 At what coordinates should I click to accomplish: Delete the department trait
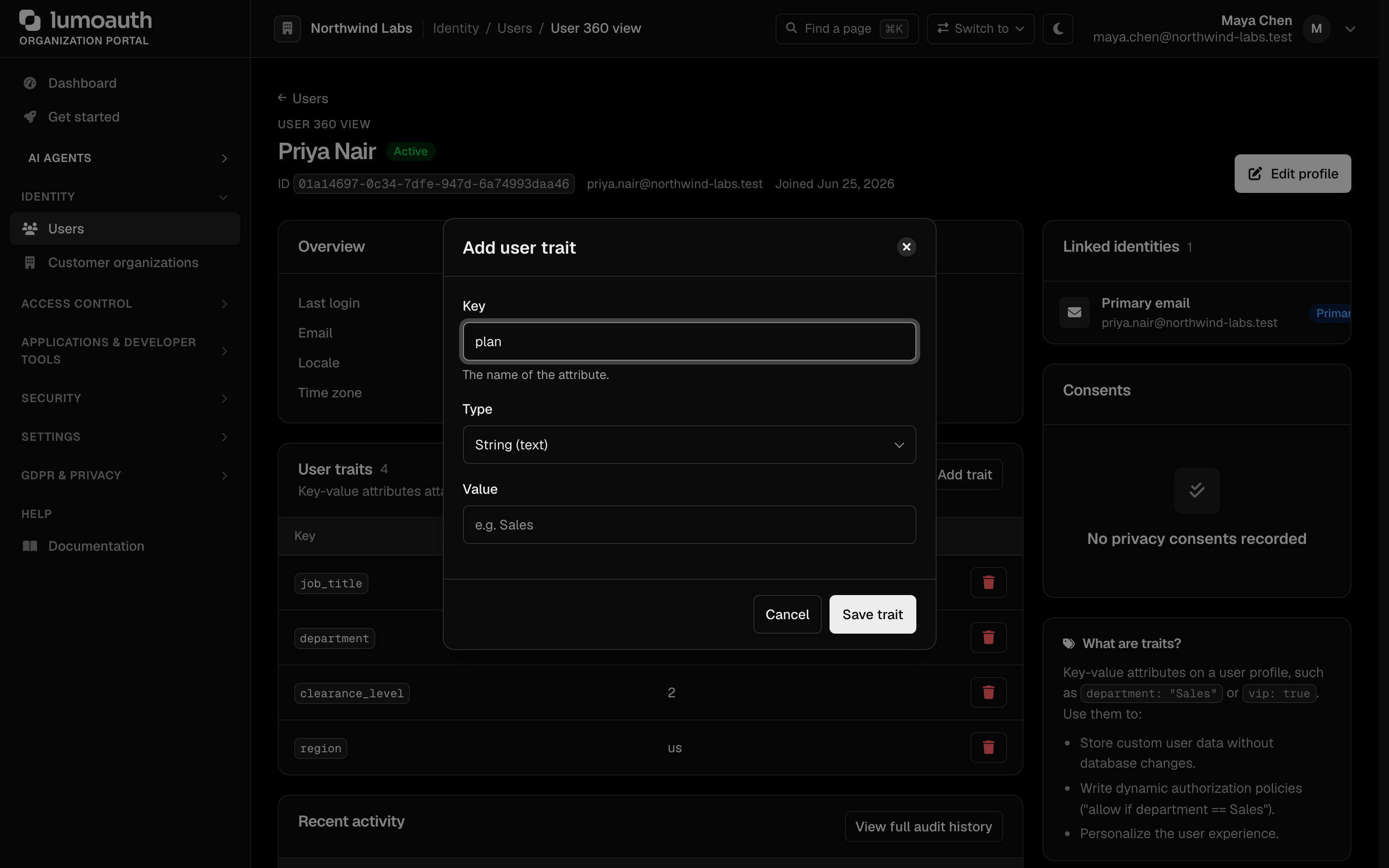988,638
